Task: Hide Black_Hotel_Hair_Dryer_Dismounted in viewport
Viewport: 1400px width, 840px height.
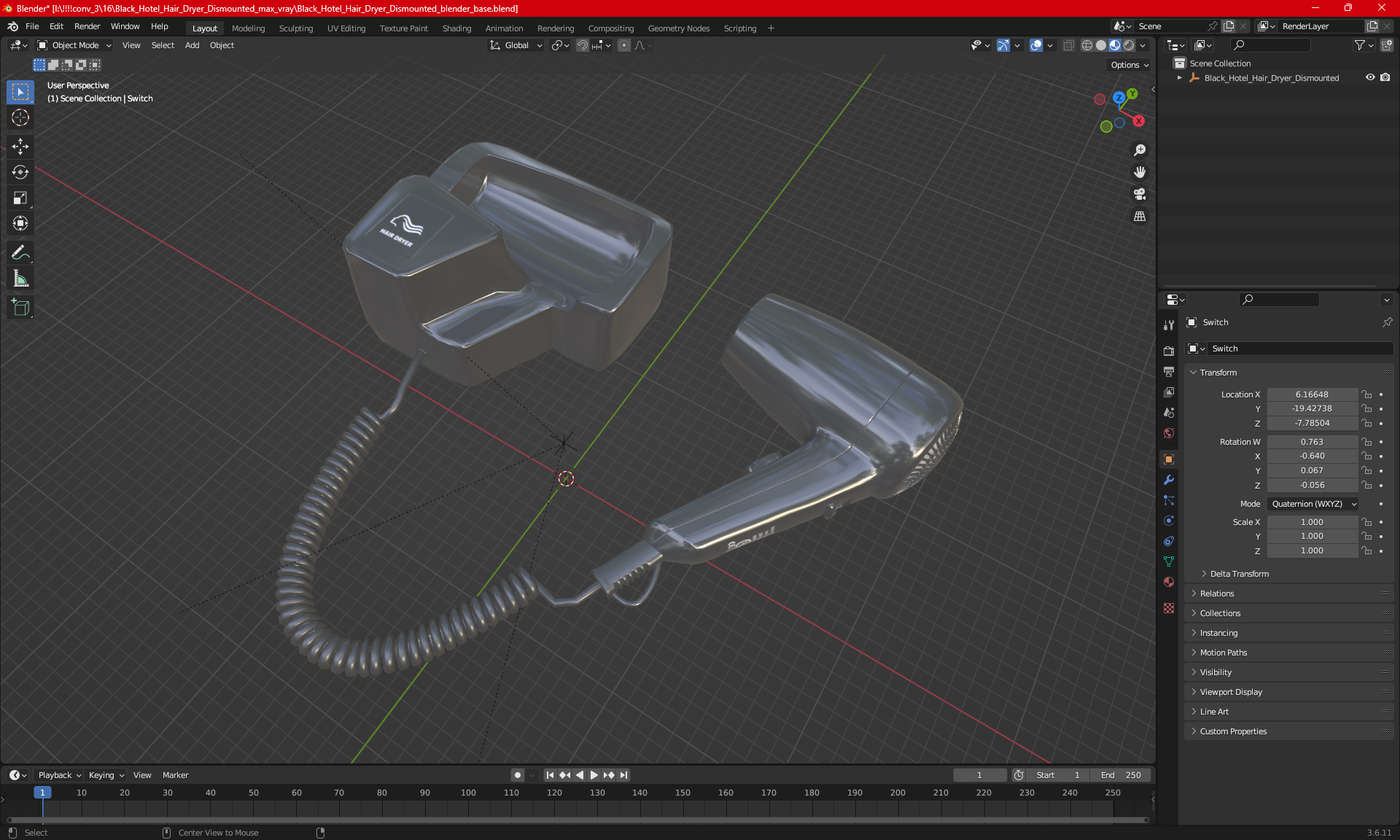Action: coord(1370,77)
